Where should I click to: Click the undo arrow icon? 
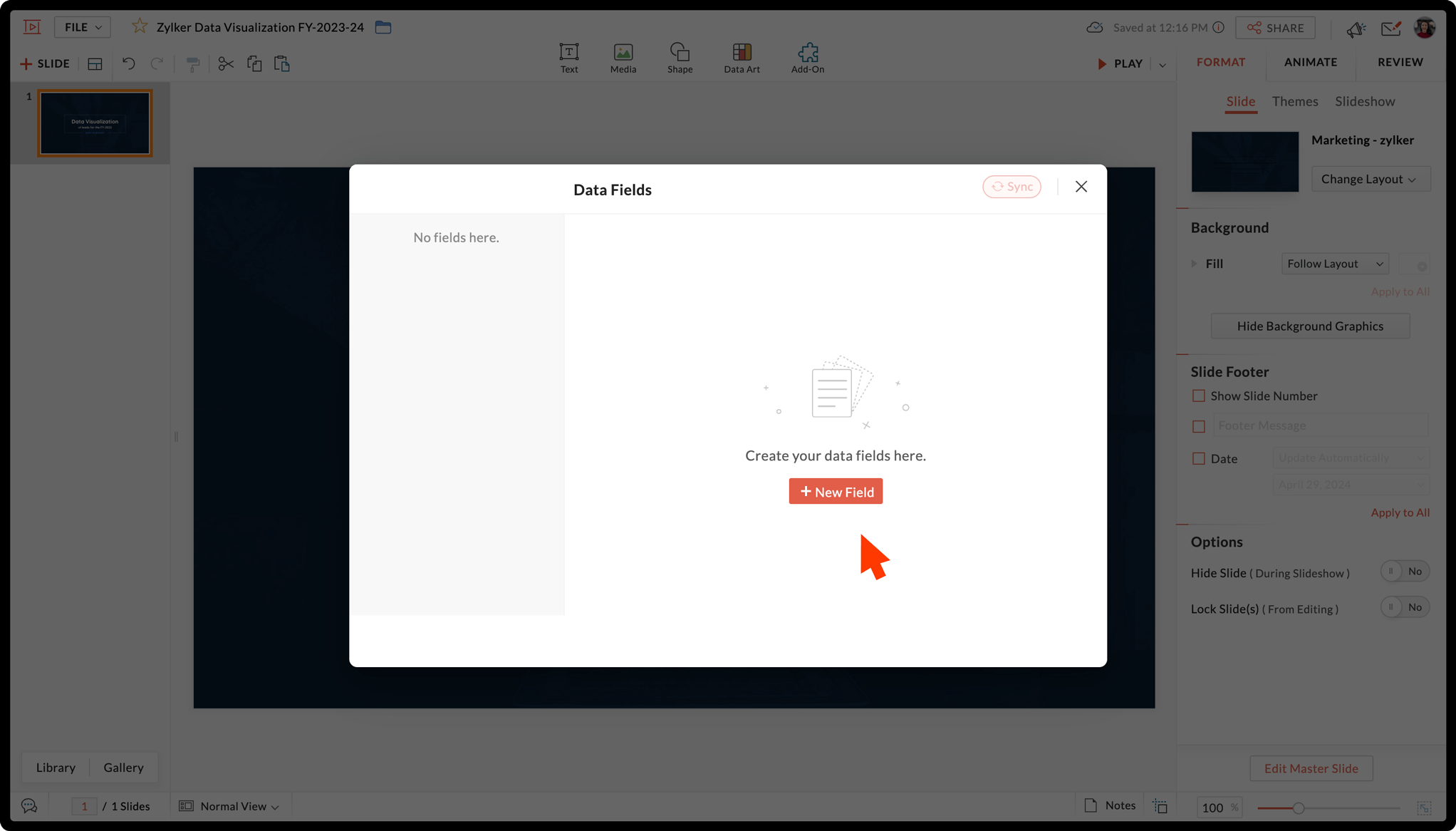[x=128, y=63]
